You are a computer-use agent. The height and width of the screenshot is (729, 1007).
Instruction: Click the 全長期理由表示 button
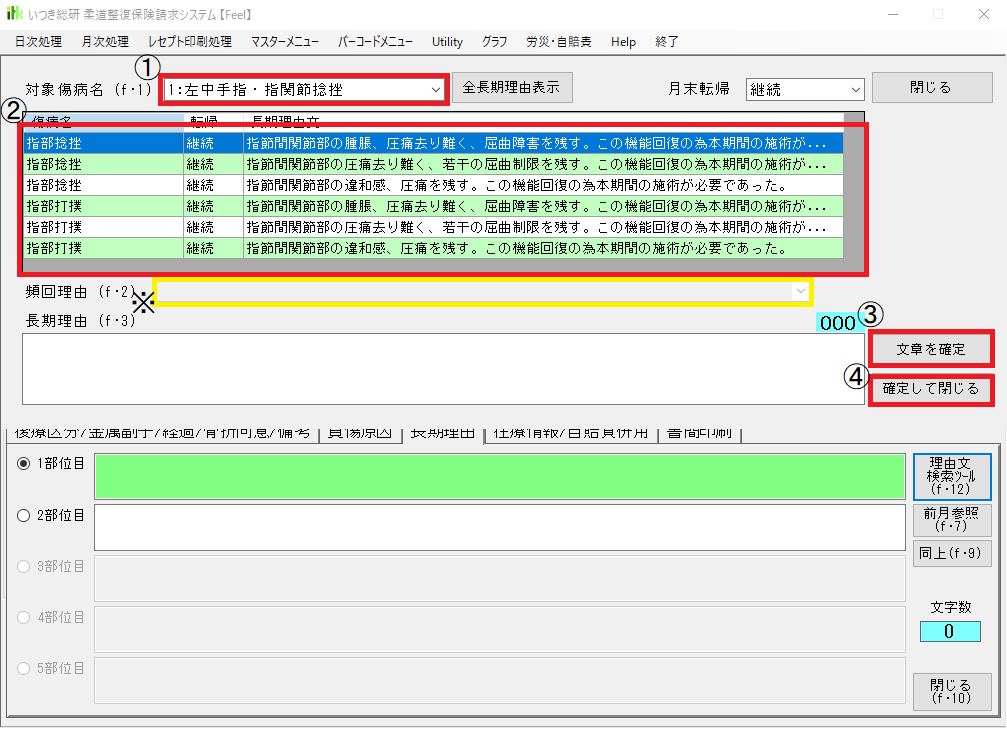pyautogui.click(x=513, y=88)
